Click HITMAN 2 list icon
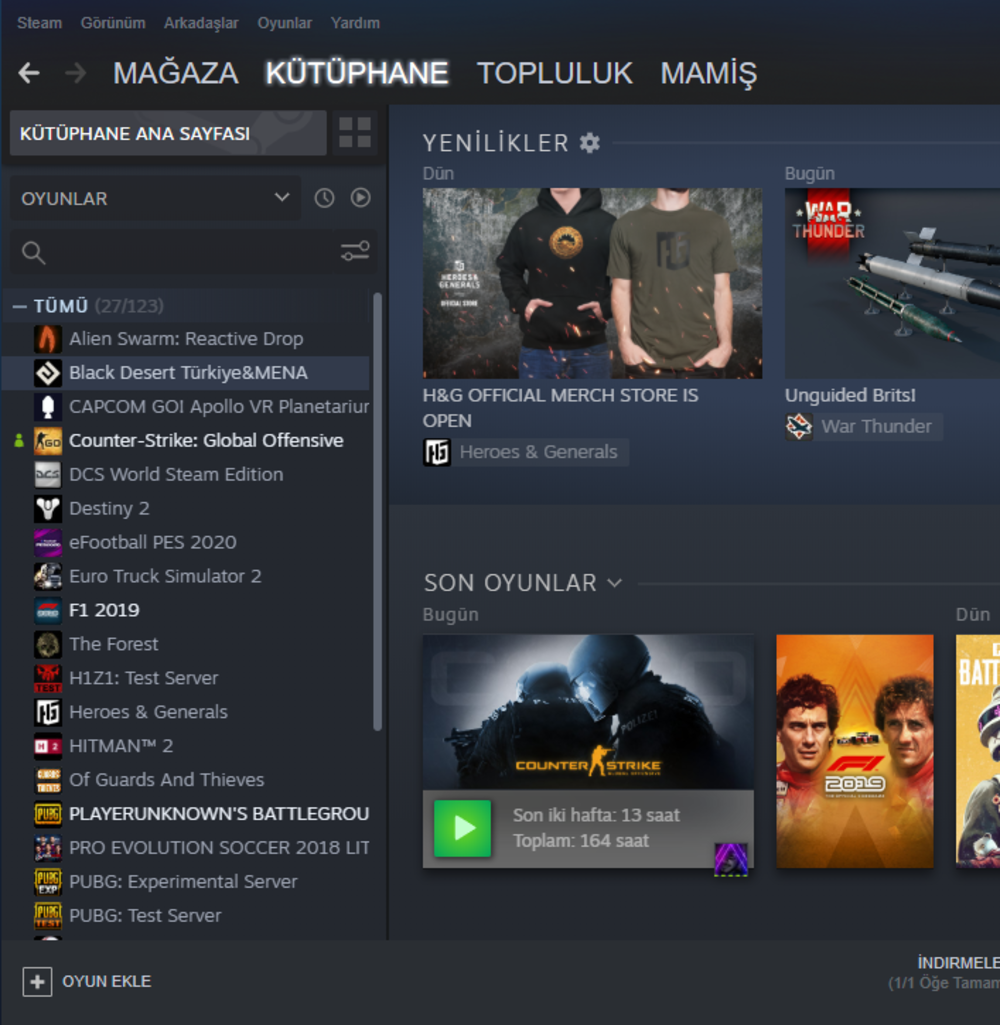1000x1025 pixels. pyautogui.click(x=48, y=746)
